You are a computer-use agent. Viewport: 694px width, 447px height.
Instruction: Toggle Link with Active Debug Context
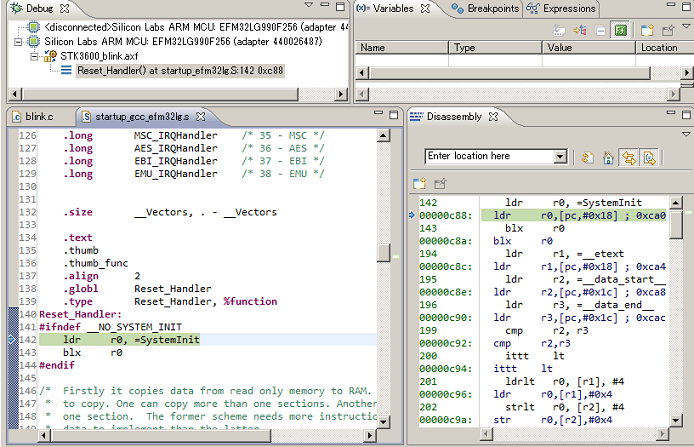pyautogui.click(x=629, y=158)
